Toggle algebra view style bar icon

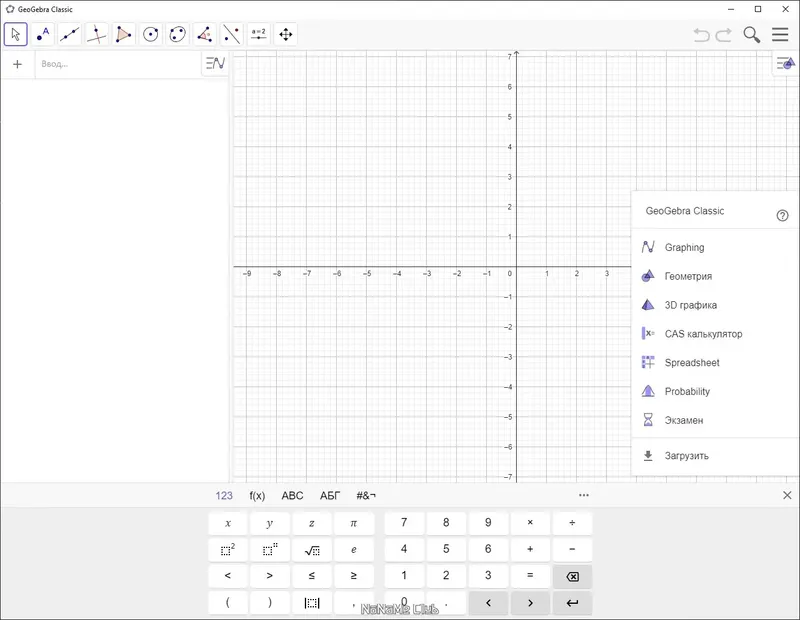coord(215,63)
